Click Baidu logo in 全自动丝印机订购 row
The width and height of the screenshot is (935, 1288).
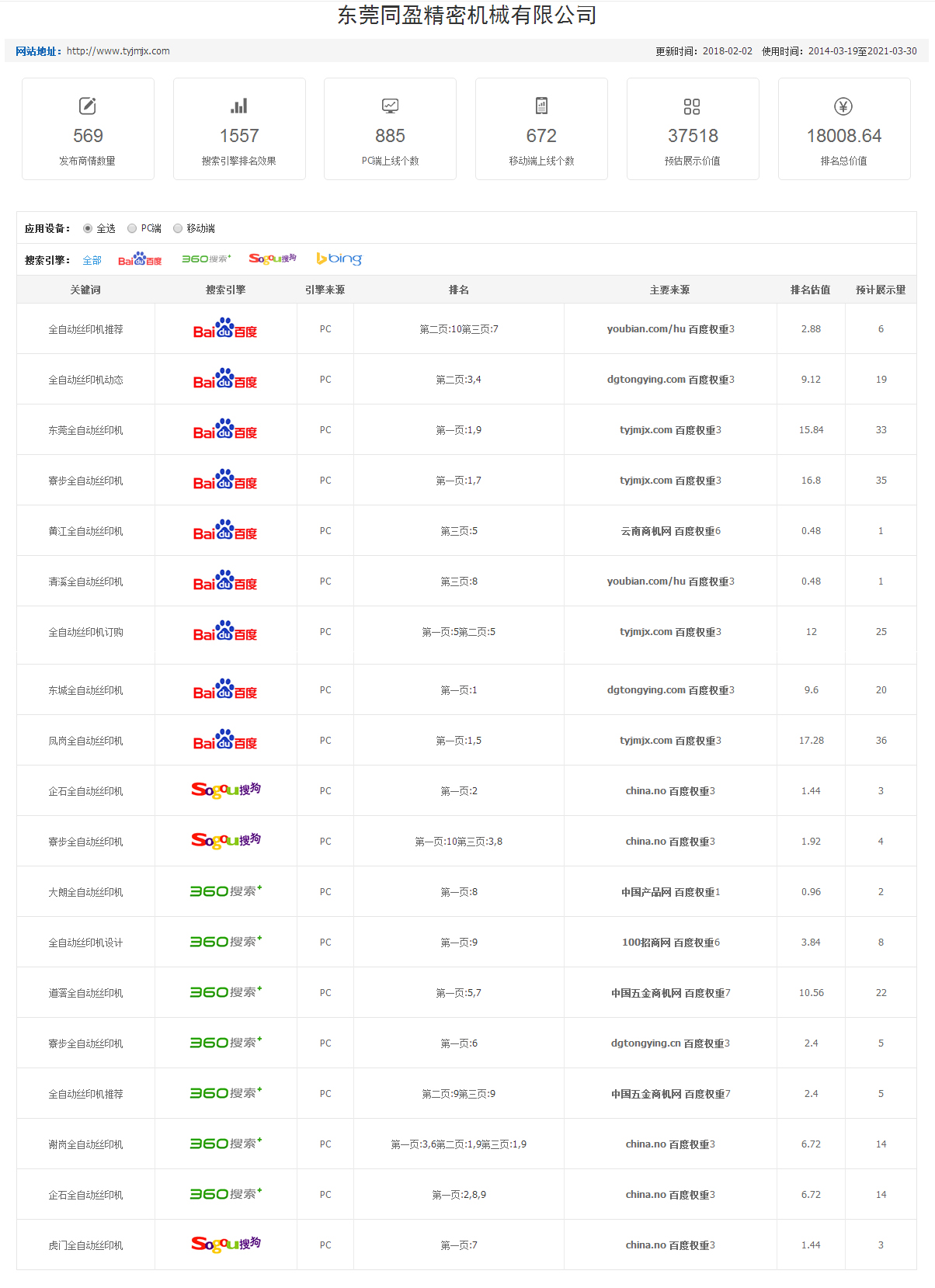(x=225, y=631)
